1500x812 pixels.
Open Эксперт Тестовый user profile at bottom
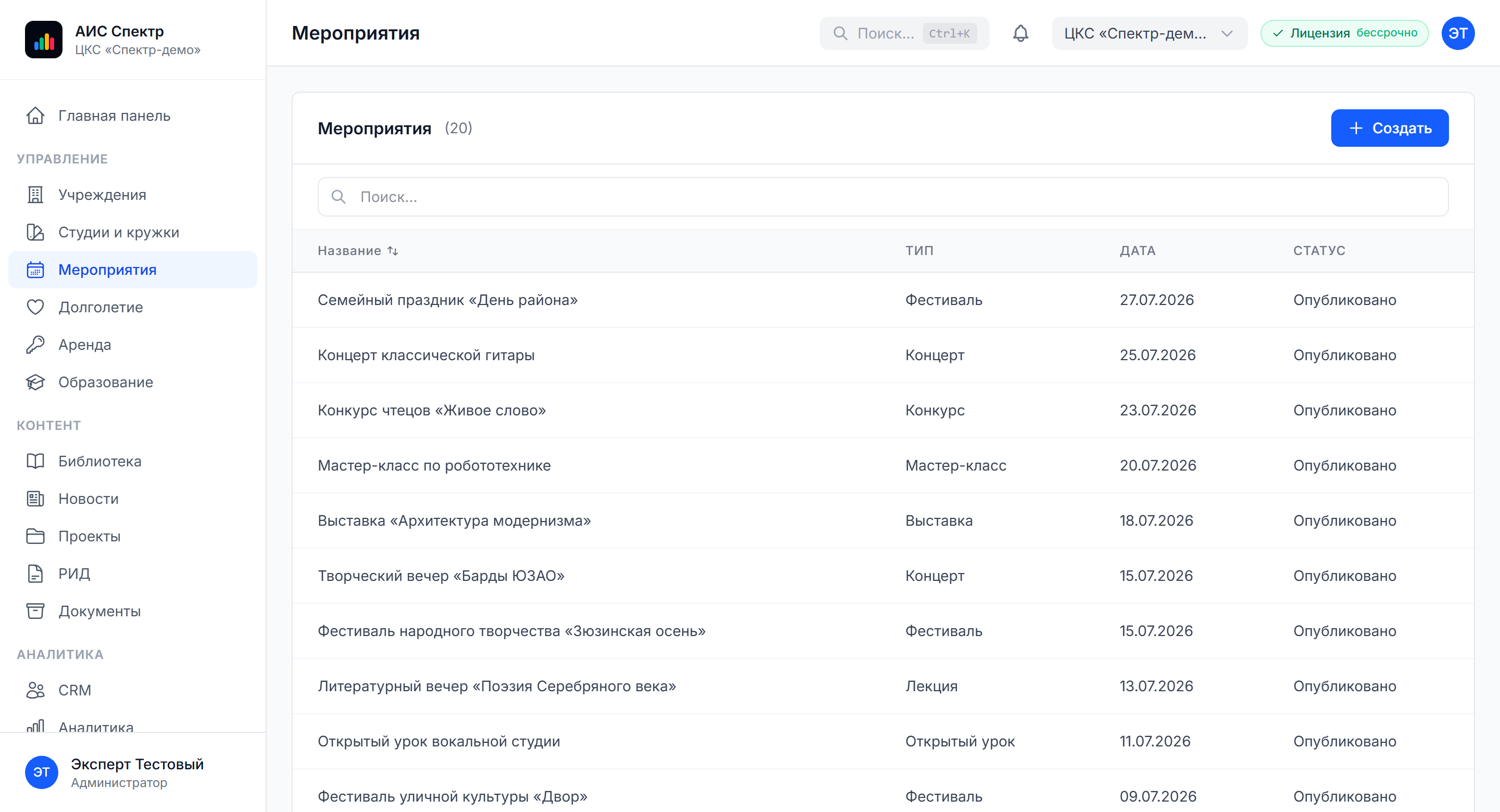(133, 772)
